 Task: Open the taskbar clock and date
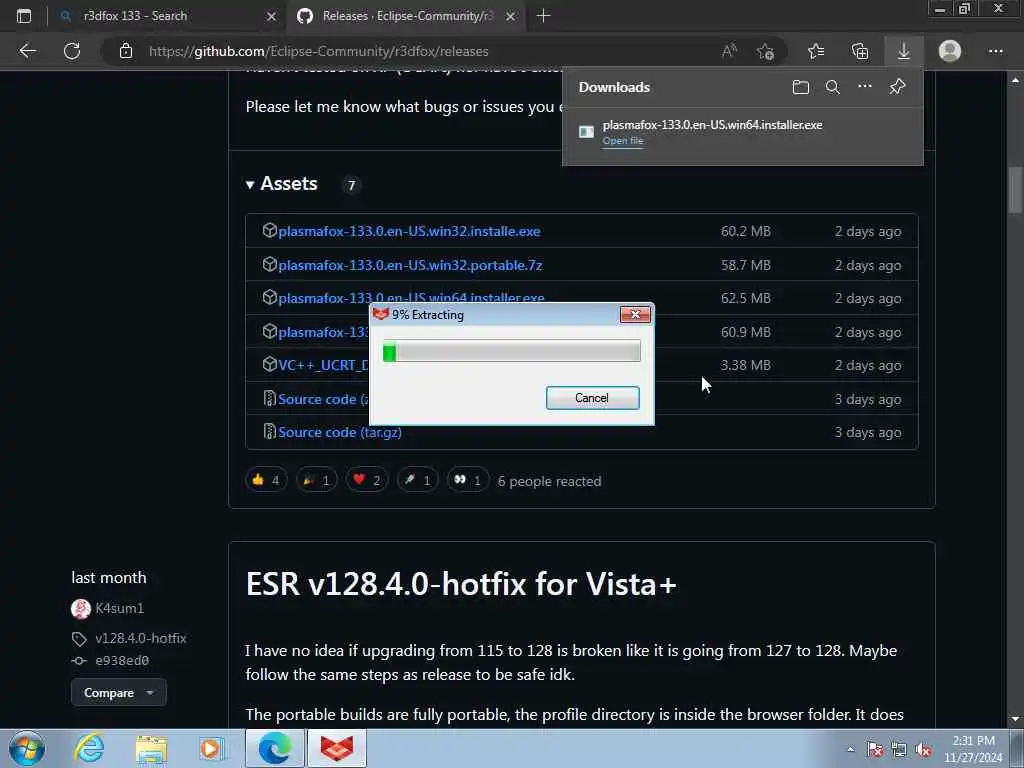coord(973,749)
